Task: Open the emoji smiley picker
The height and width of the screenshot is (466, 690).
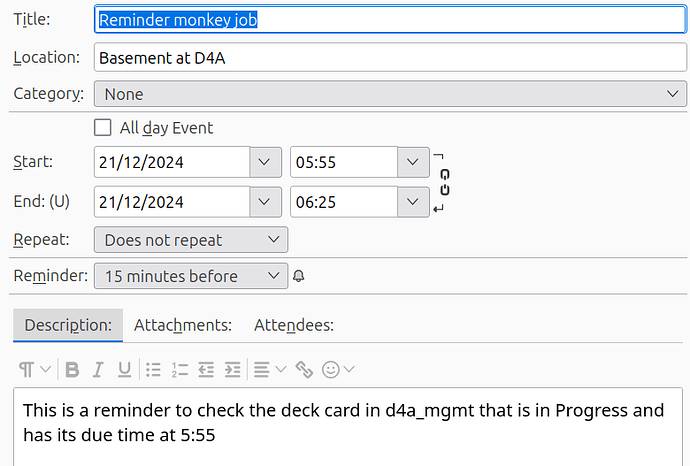Action: pos(338,369)
